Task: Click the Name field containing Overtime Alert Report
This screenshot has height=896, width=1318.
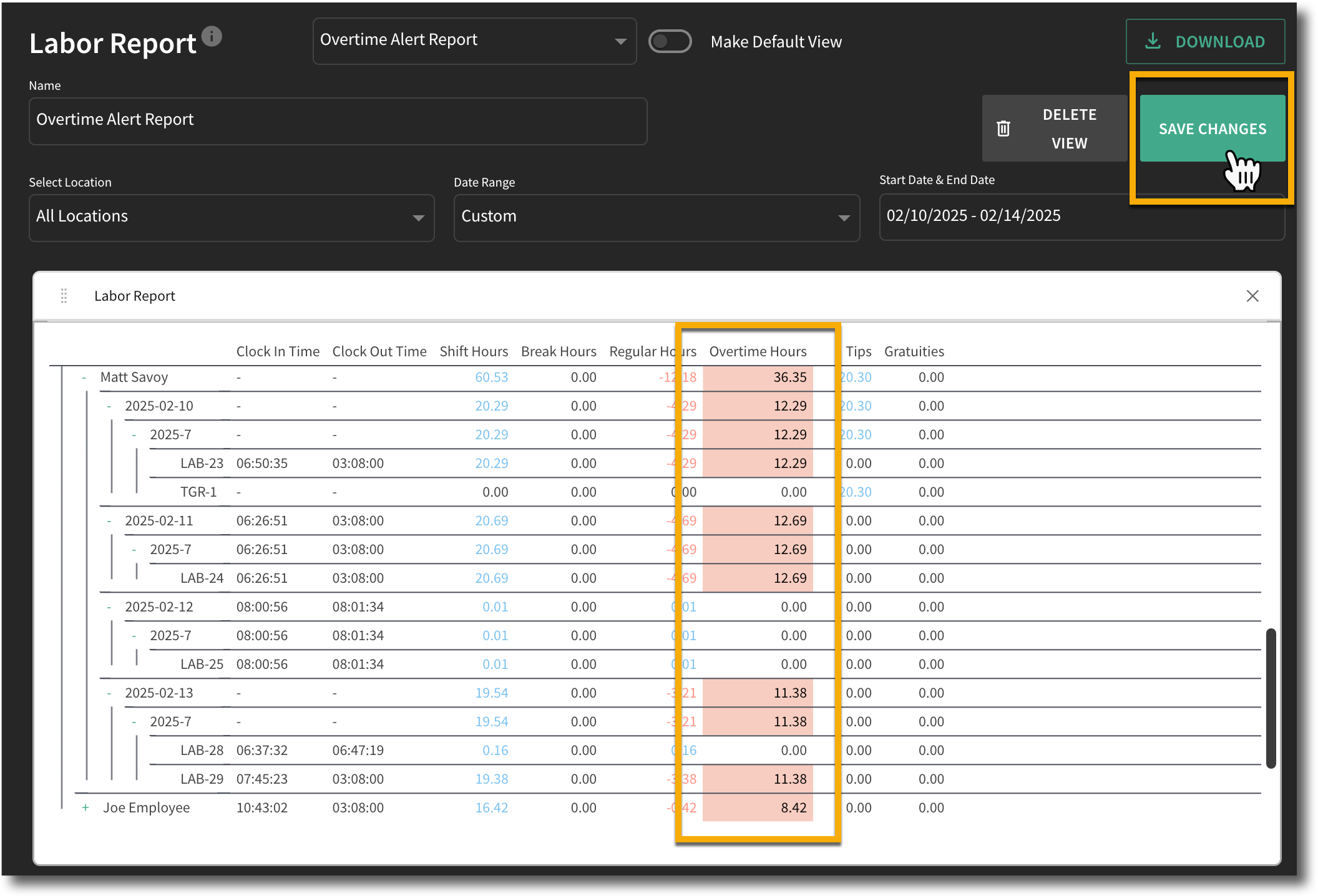Action: click(338, 121)
